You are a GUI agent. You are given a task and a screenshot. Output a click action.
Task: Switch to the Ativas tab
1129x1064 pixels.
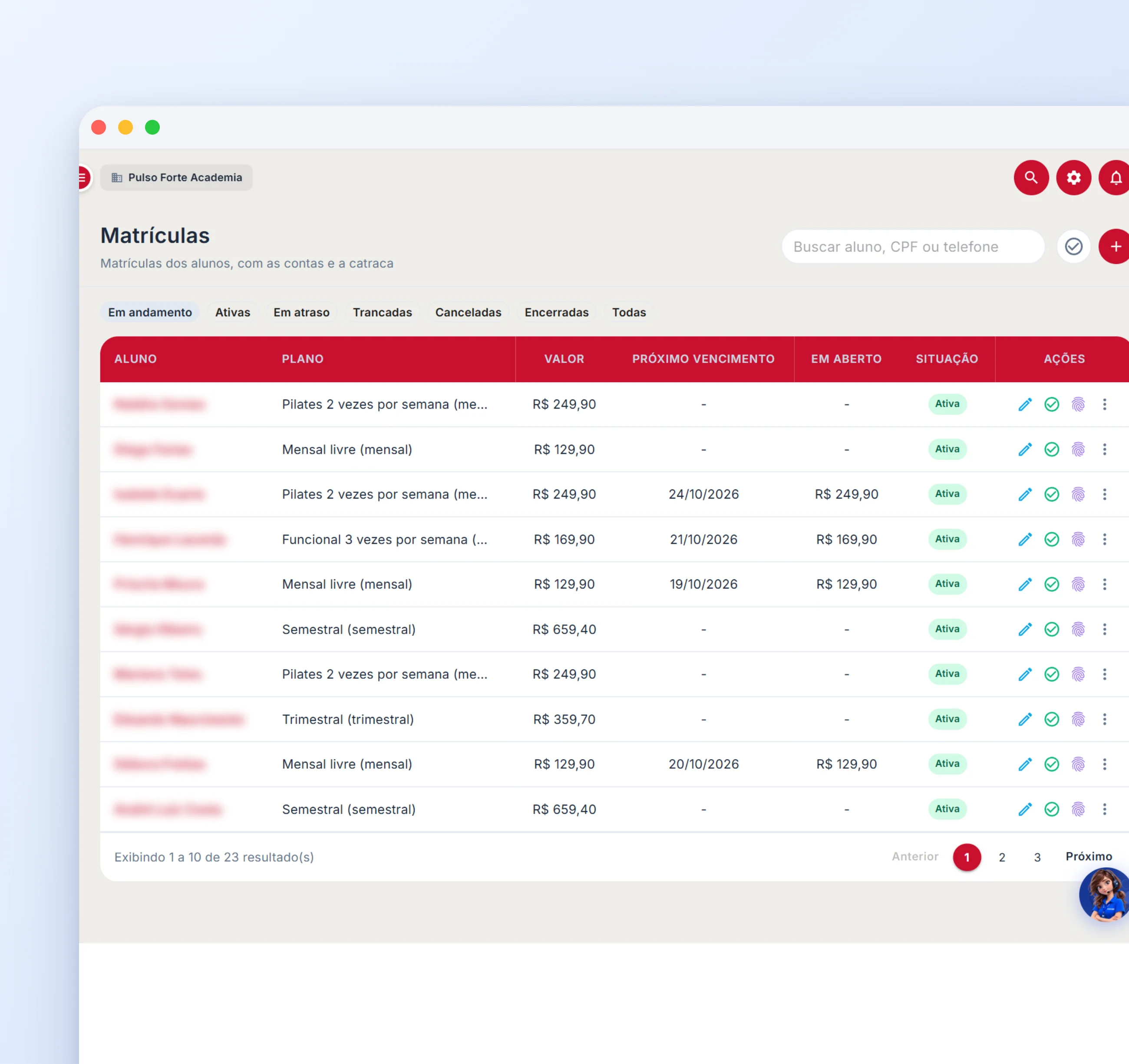pos(232,312)
